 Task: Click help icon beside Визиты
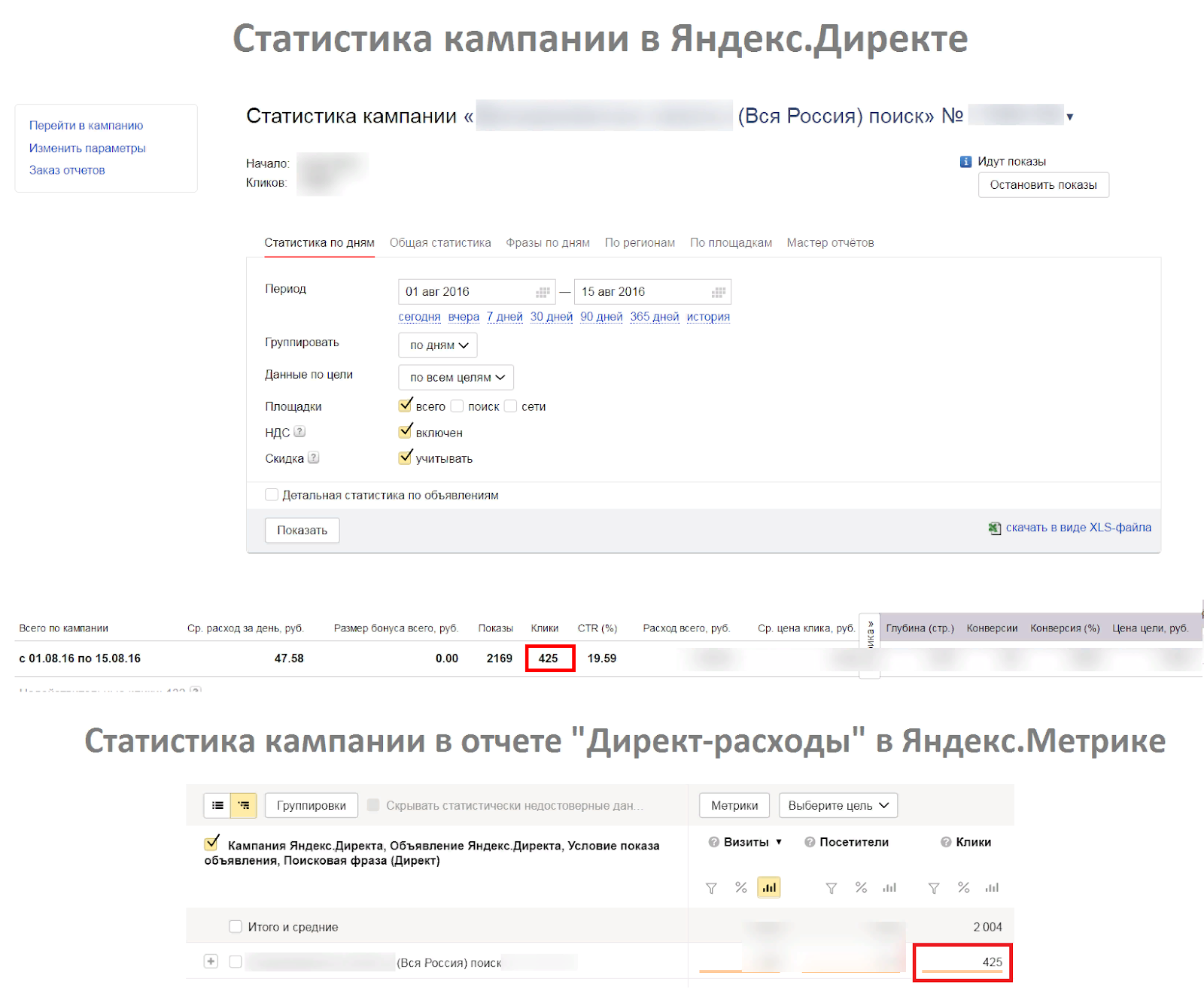pos(713,842)
